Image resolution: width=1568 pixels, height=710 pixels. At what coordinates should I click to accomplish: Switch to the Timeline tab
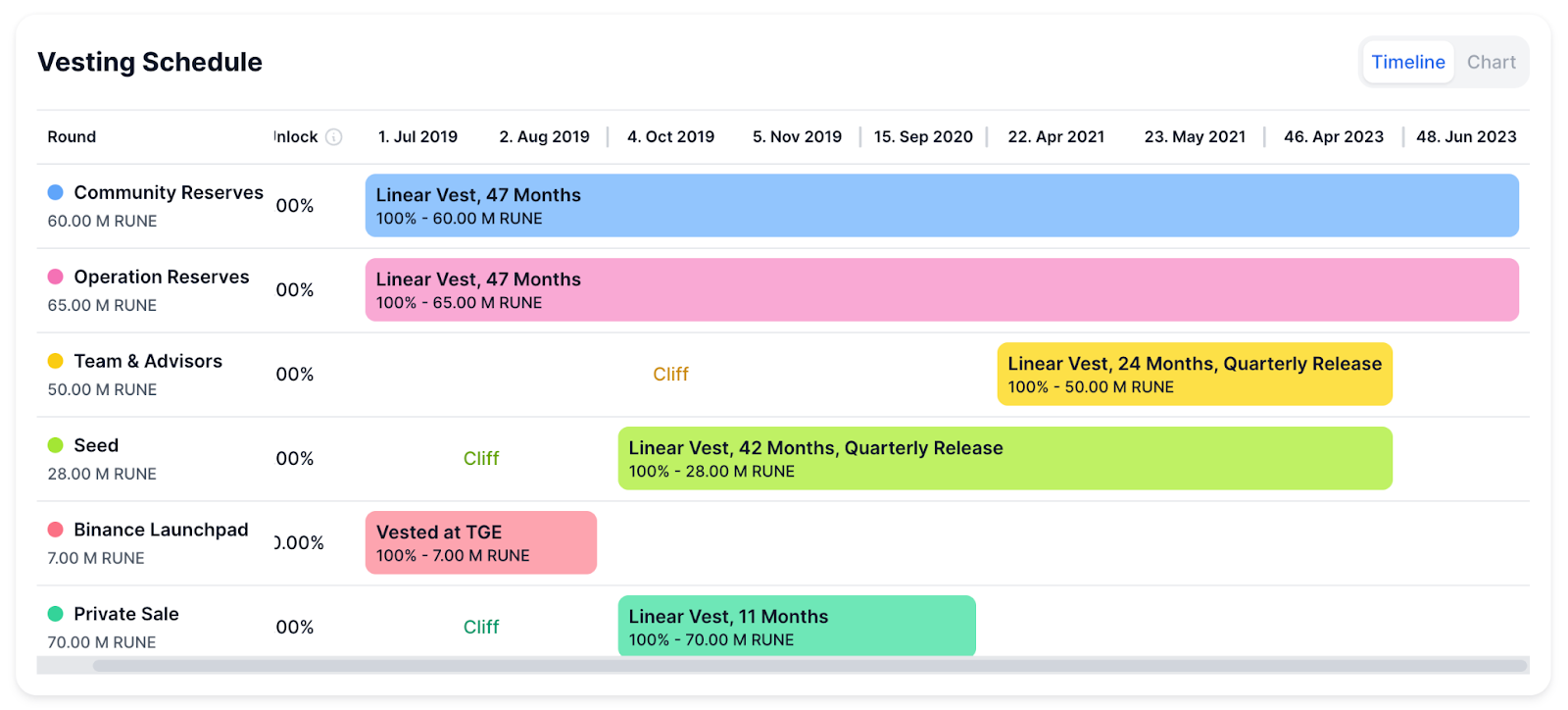tap(1408, 62)
